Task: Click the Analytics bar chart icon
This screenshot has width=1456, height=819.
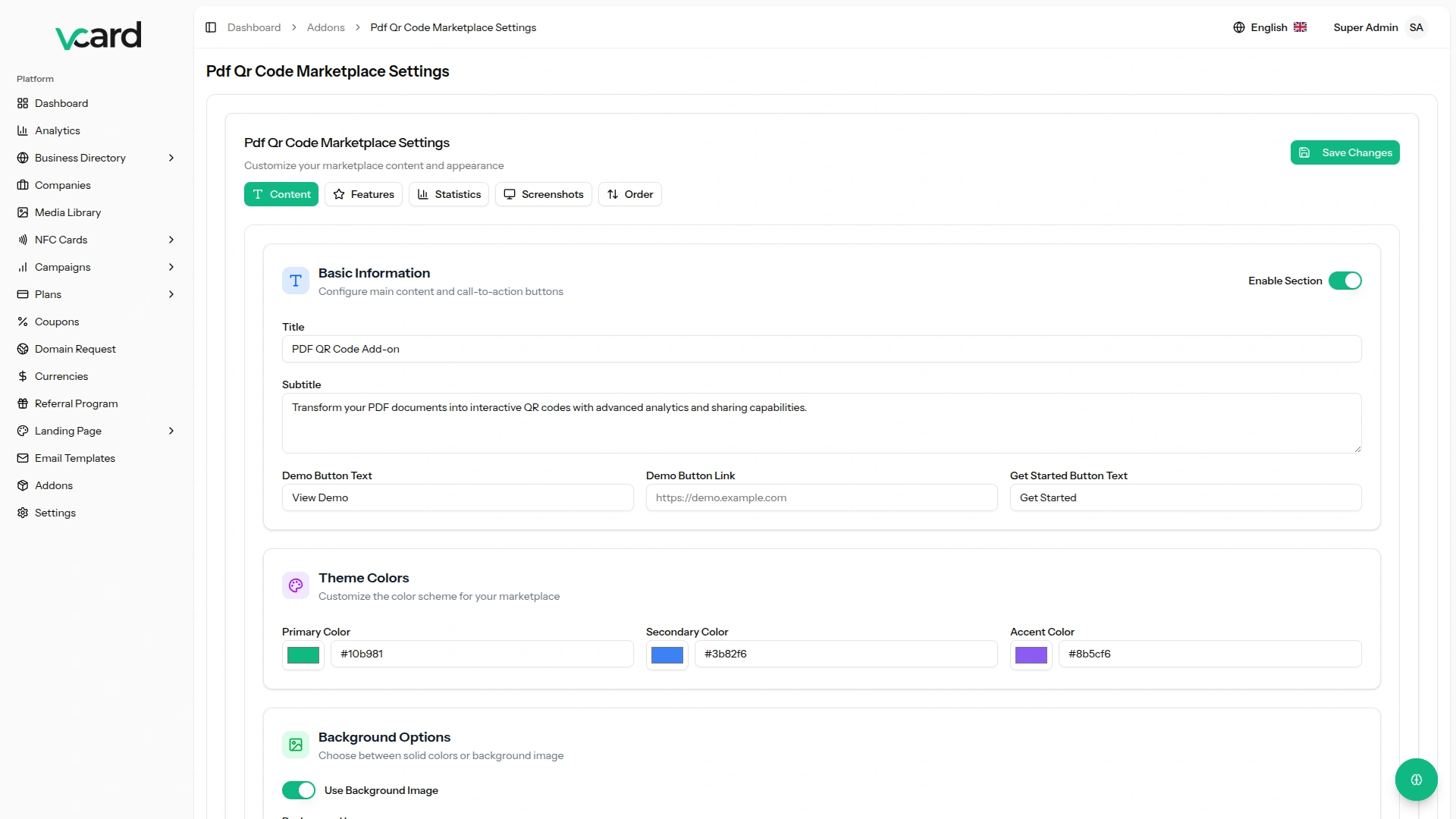Action: [x=23, y=130]
